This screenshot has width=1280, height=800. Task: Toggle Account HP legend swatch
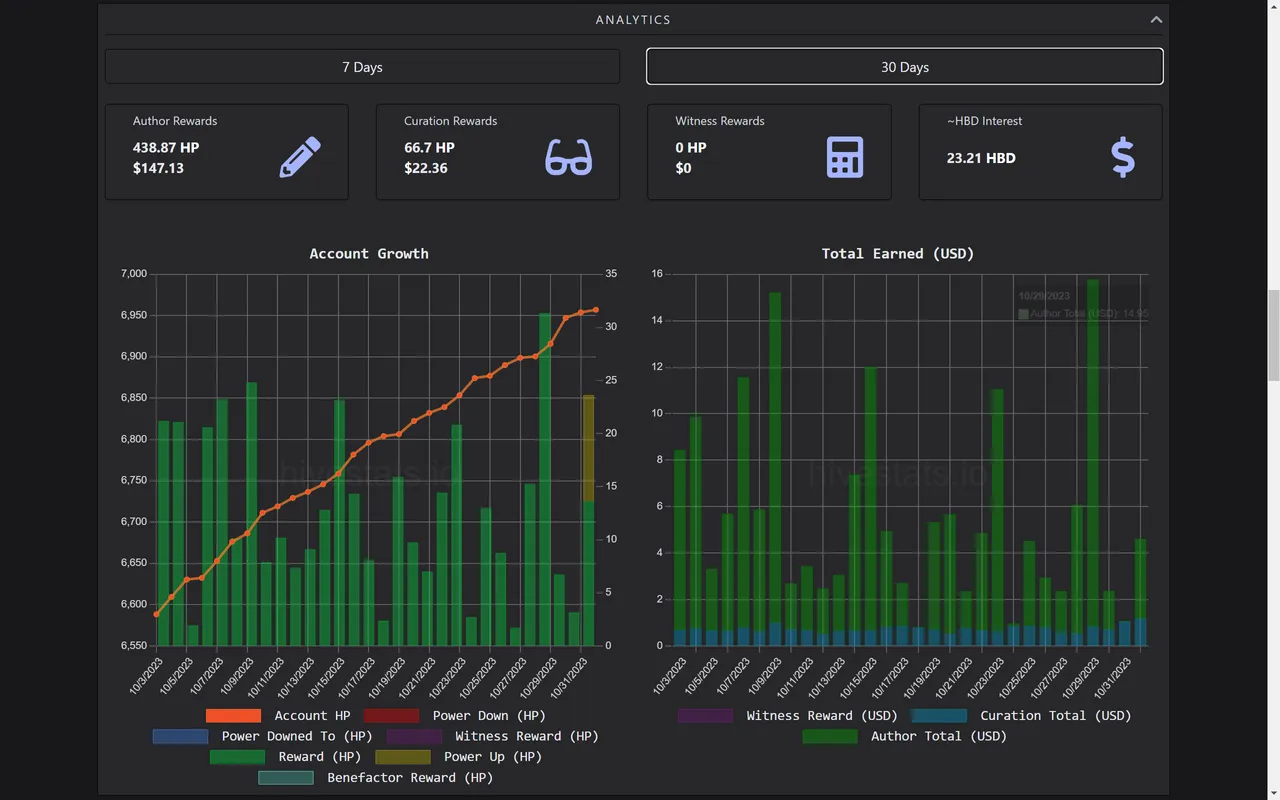233,716
